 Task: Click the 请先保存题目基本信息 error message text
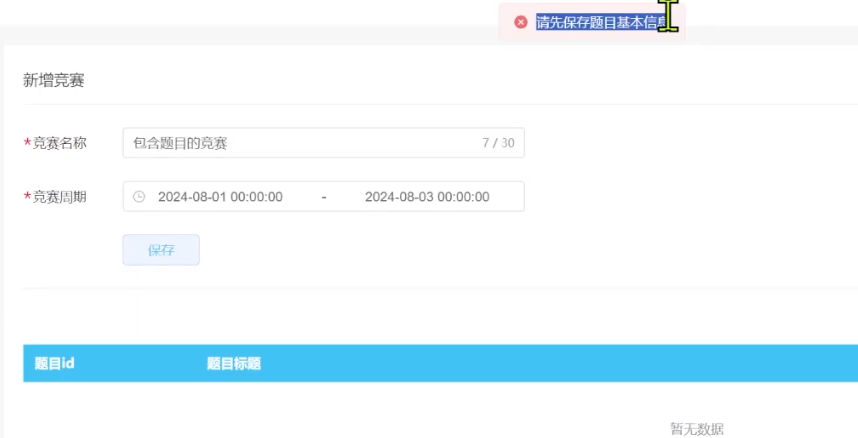click(x=603, y=22)
